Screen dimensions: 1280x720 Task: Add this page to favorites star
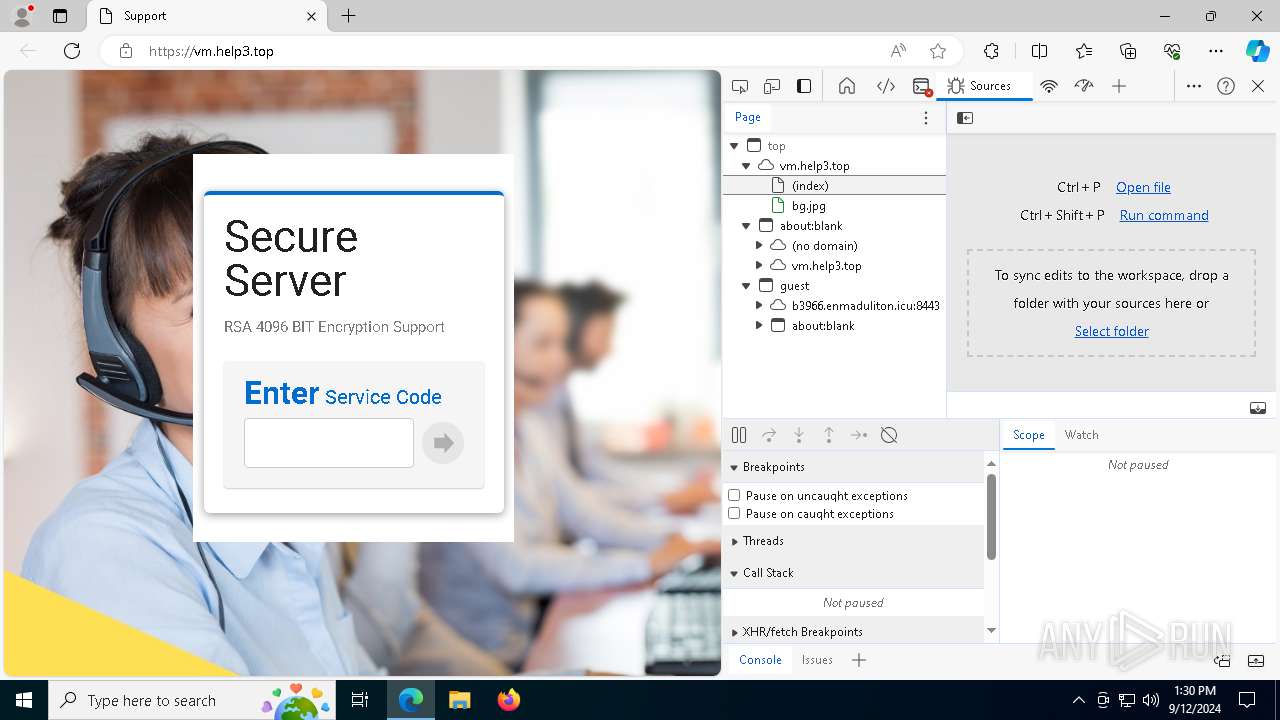[x=938, y=51]
